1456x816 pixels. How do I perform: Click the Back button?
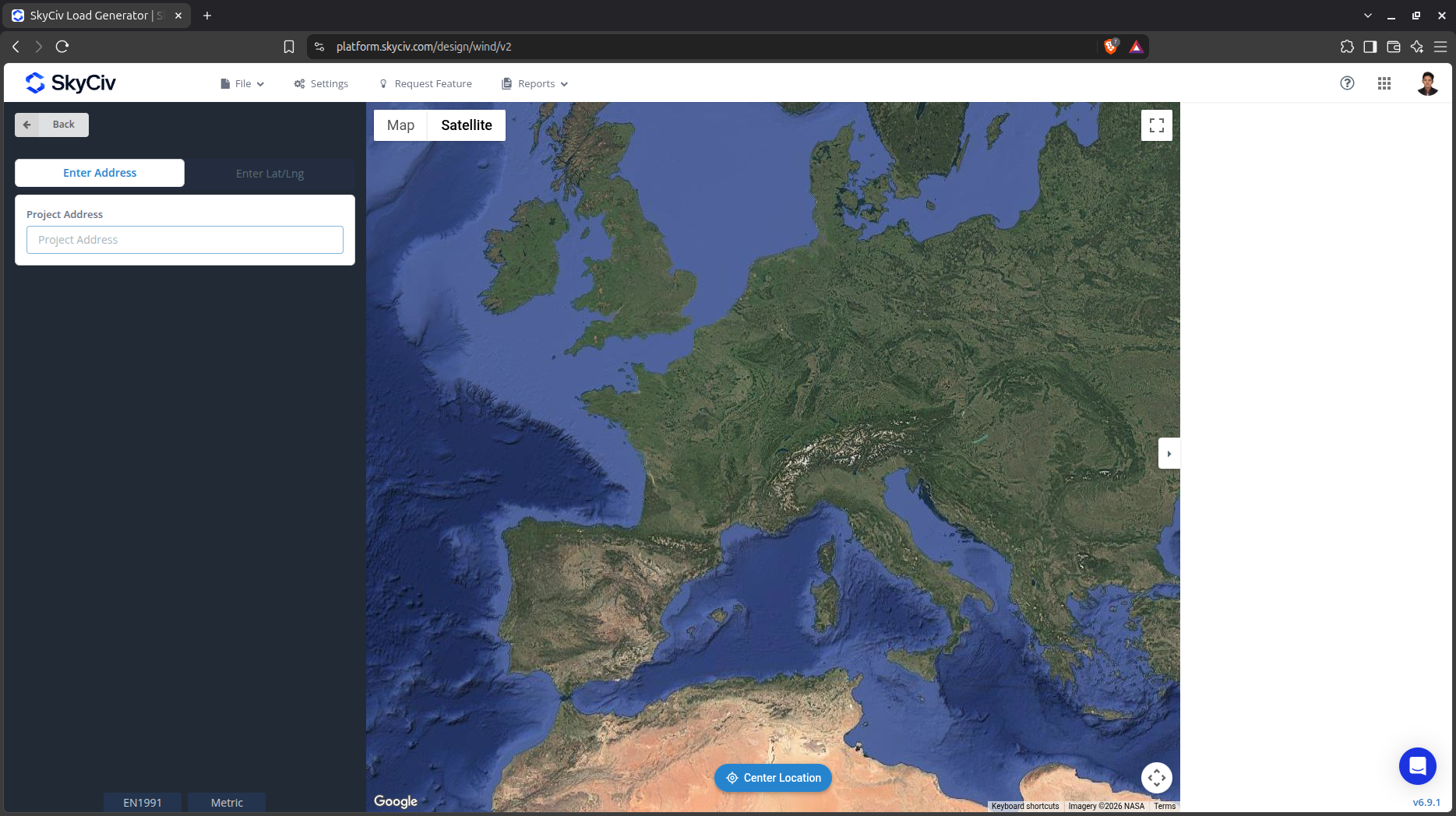(51, 125)
